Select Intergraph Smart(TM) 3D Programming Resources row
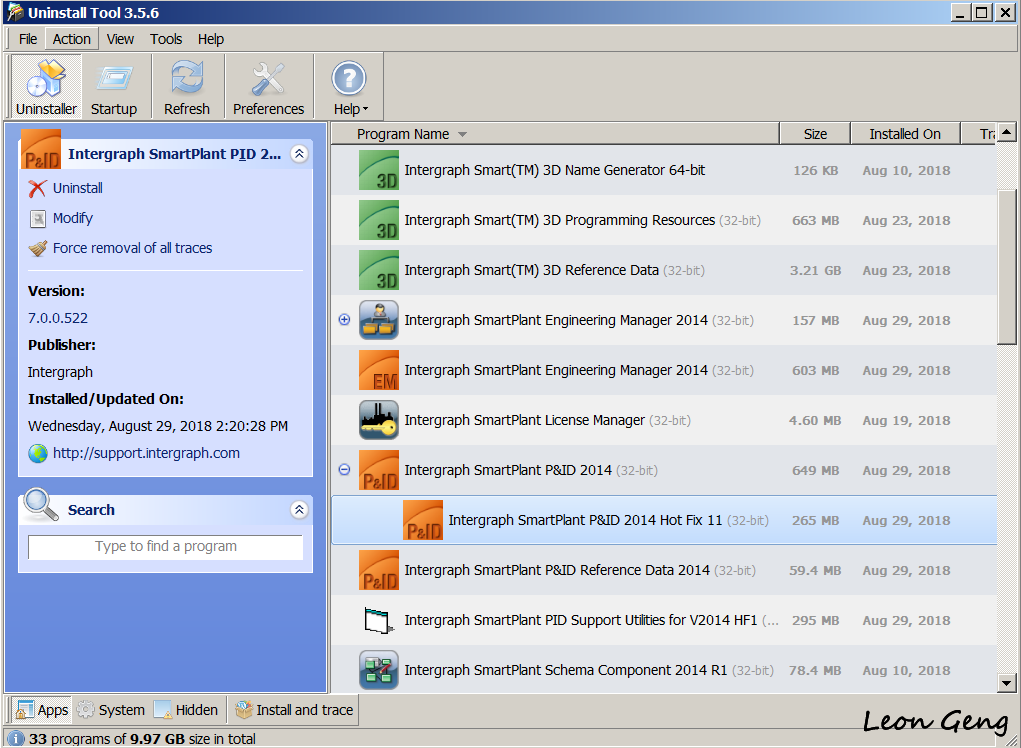This screenshot has height=748, width=1021. click(x=664, y=221)
